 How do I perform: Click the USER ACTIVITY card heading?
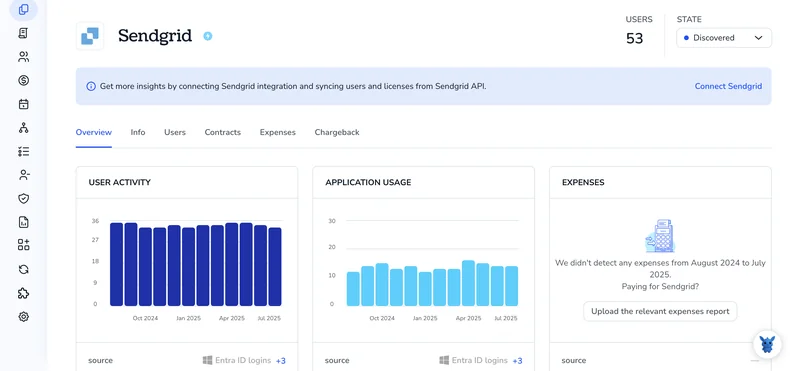pyautogui.click(x=119, y=182)
